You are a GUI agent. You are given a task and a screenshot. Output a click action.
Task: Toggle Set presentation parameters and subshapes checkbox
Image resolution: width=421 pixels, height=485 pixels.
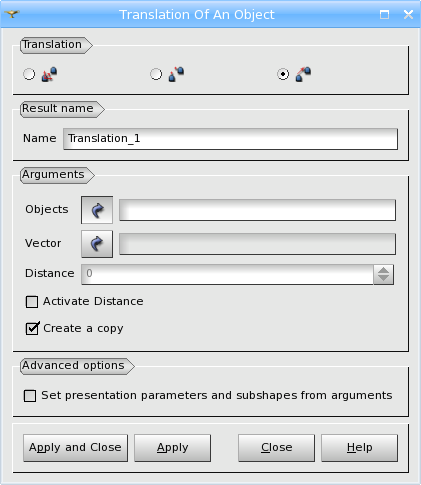[30, 396]
